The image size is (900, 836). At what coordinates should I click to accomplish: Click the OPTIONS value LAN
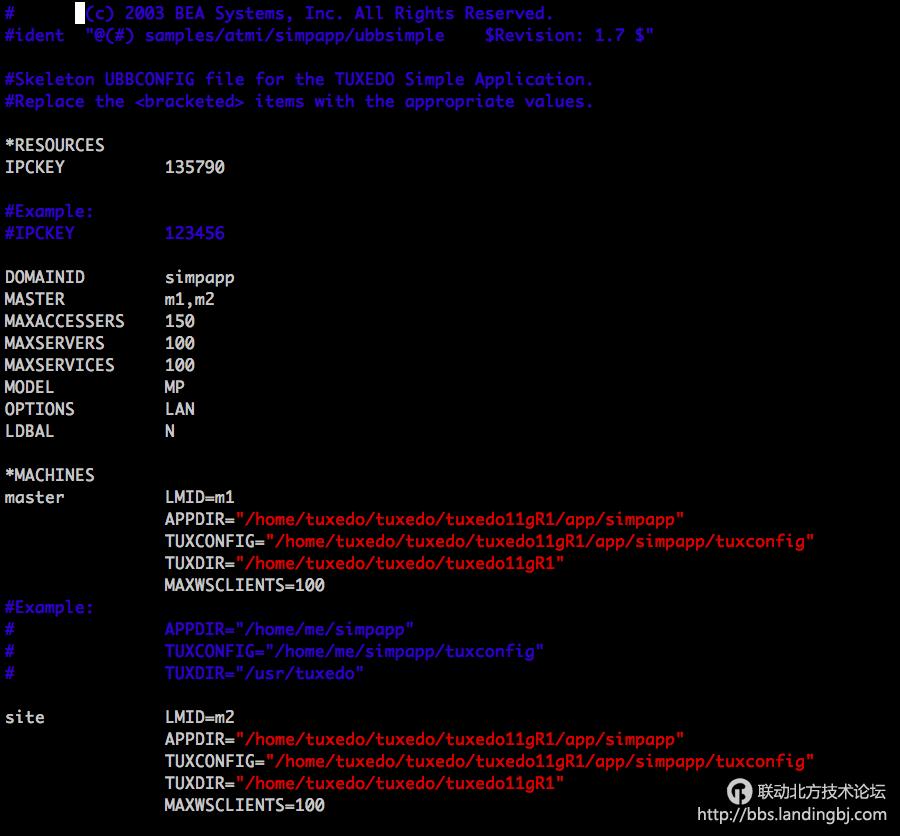click(179, 409)
